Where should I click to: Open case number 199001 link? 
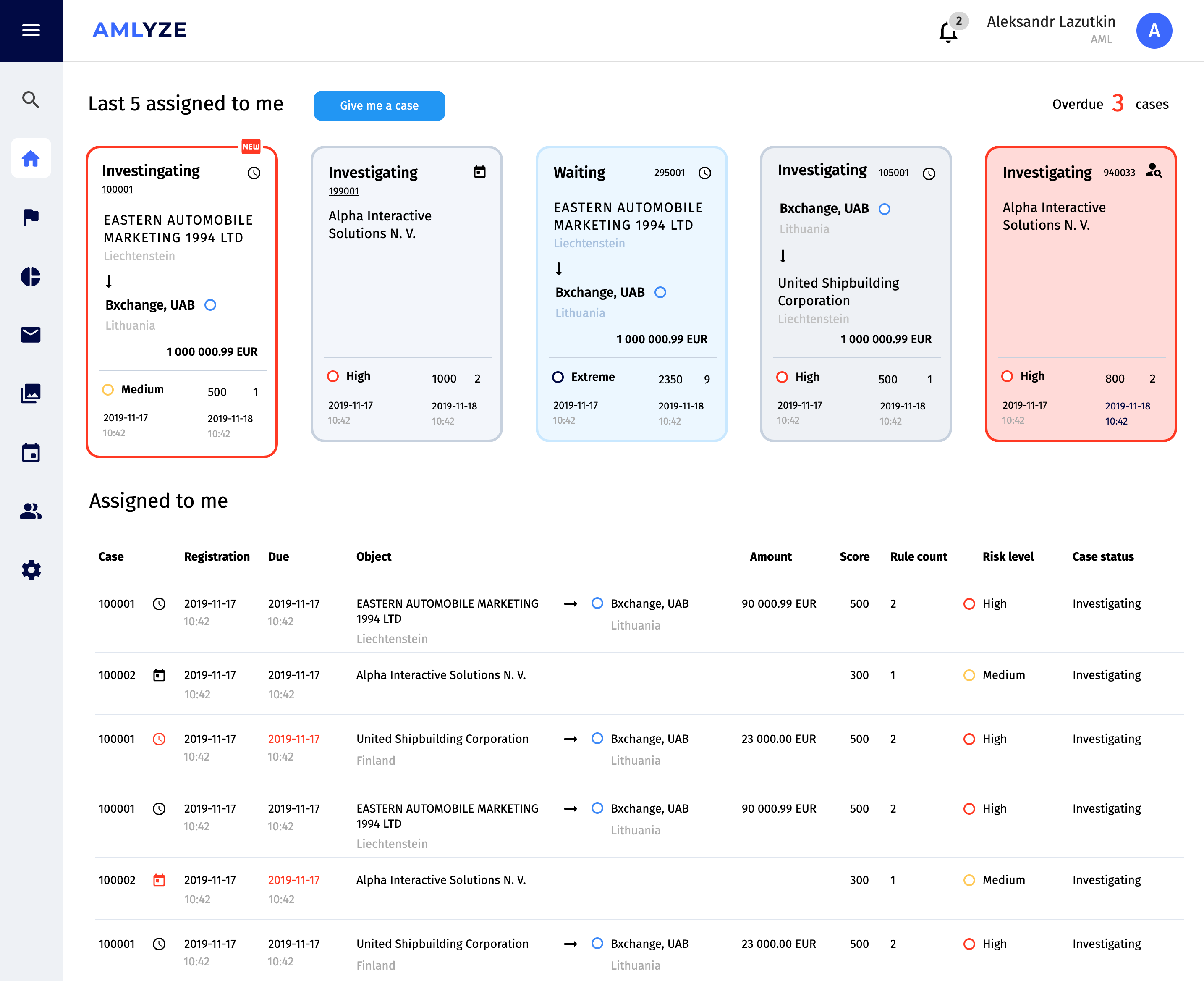(343, 191)
